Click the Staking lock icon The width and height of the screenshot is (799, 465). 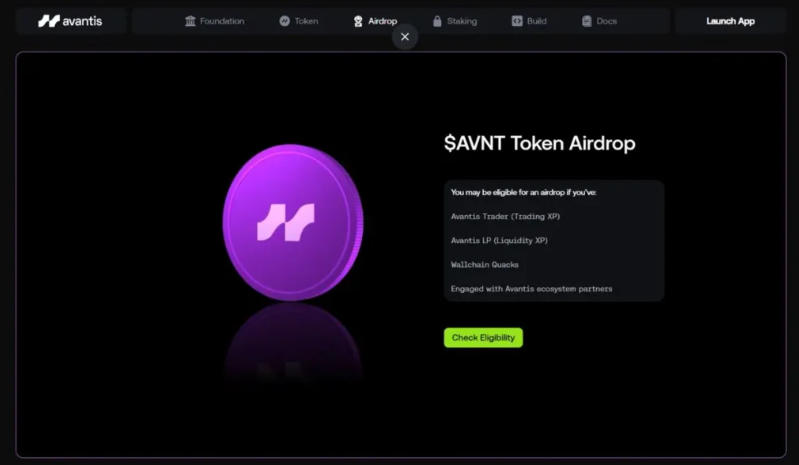pos(437,21)
